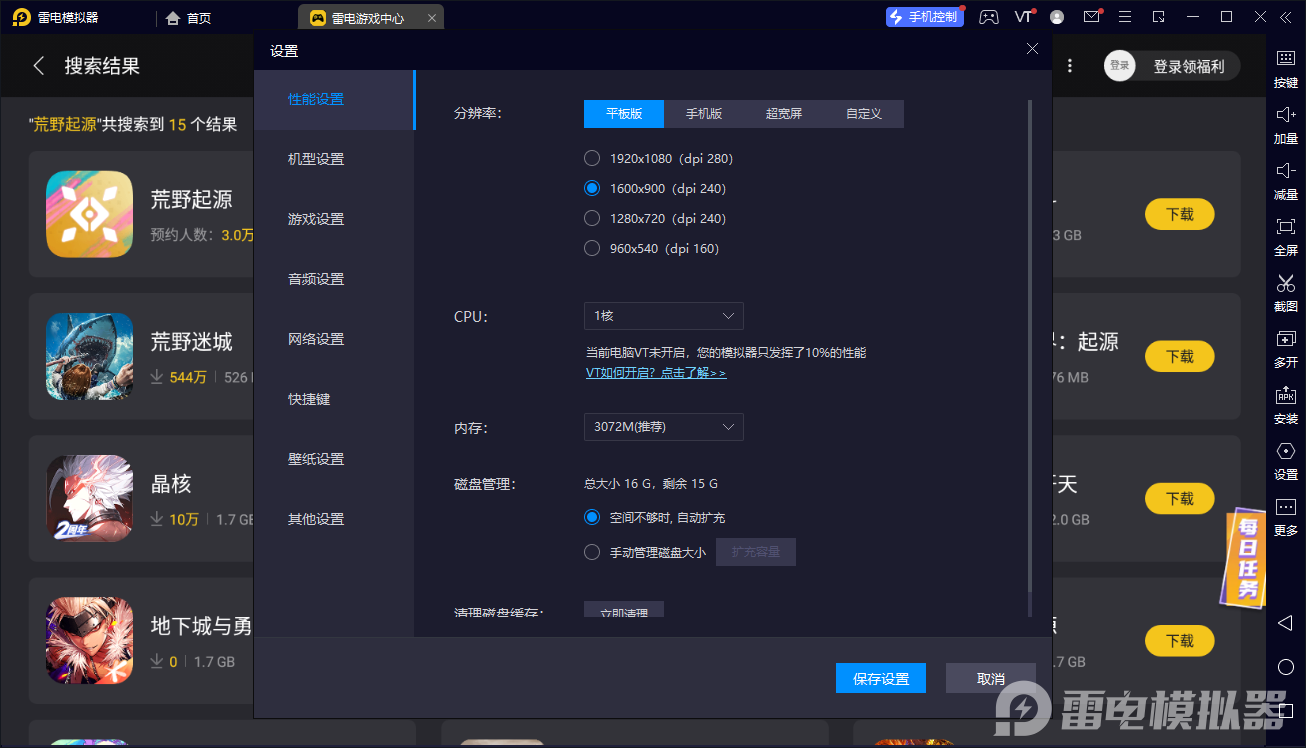Select the 1600x900 (dpi 240) resolution
Viewport: 1306px width, 748px height.
592,188
